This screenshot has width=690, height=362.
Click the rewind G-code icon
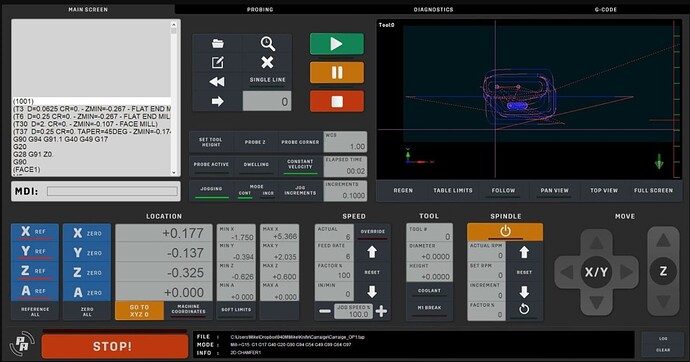click(217, 81)
